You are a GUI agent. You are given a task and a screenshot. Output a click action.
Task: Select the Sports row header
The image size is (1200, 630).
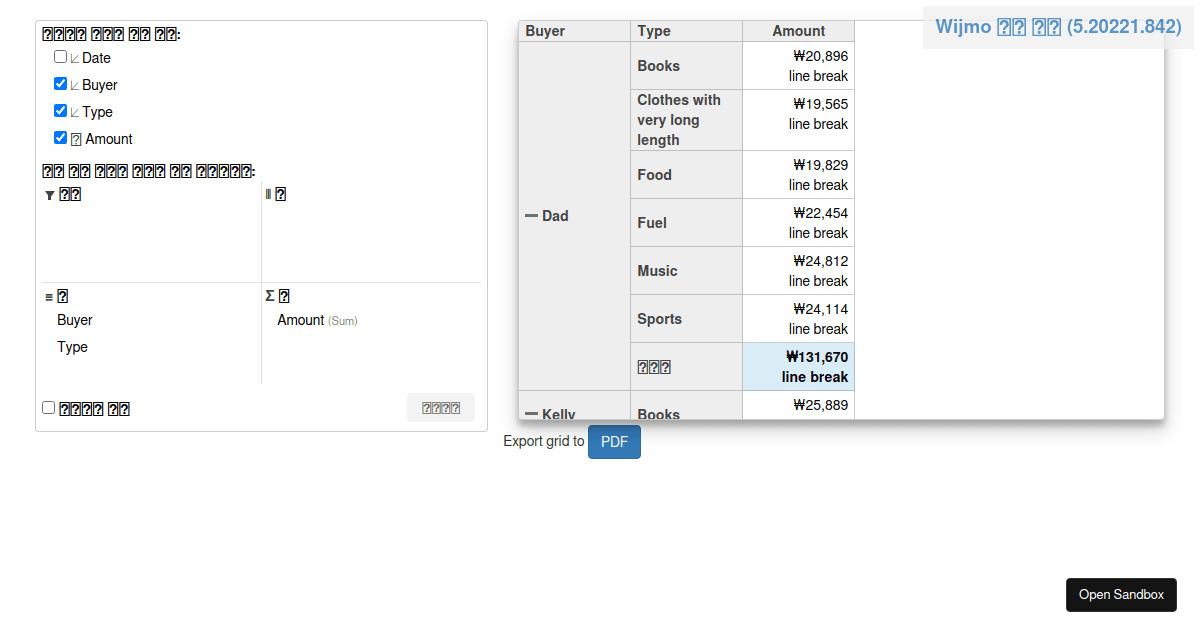tap(687, 319)
